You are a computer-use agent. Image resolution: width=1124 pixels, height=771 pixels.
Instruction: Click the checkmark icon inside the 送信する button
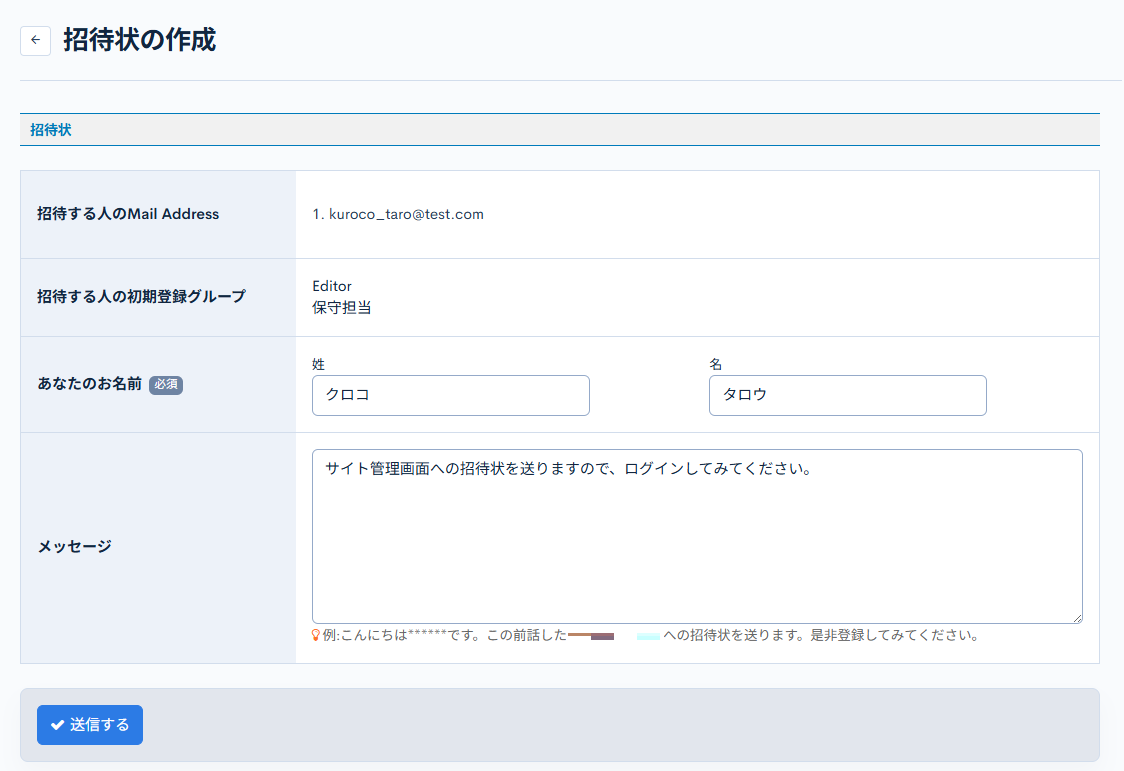coord(57,725)
